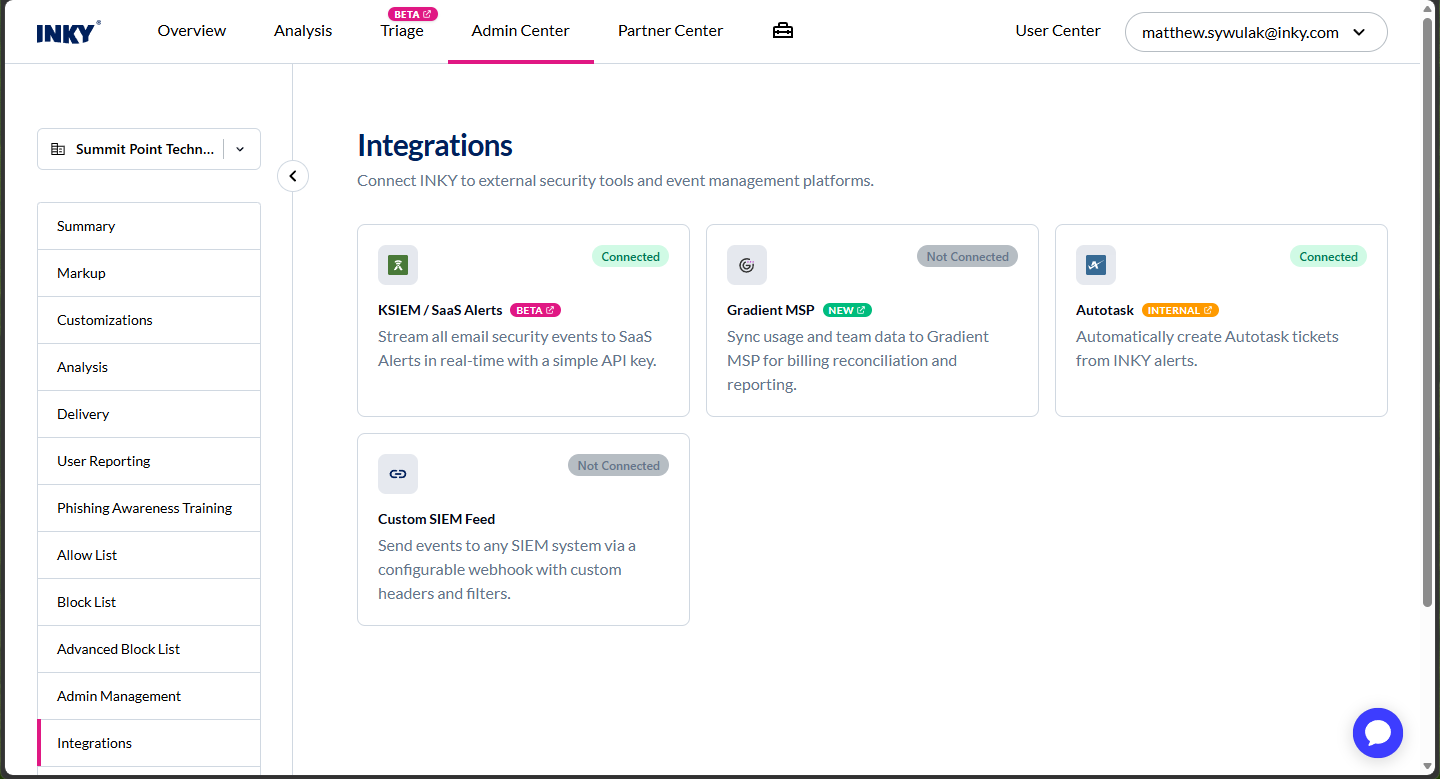This screenshot has width=1440, height=779.
Task: Click the Connected status on KSIEM / SaaS Alerts
Action: point(630,257)
